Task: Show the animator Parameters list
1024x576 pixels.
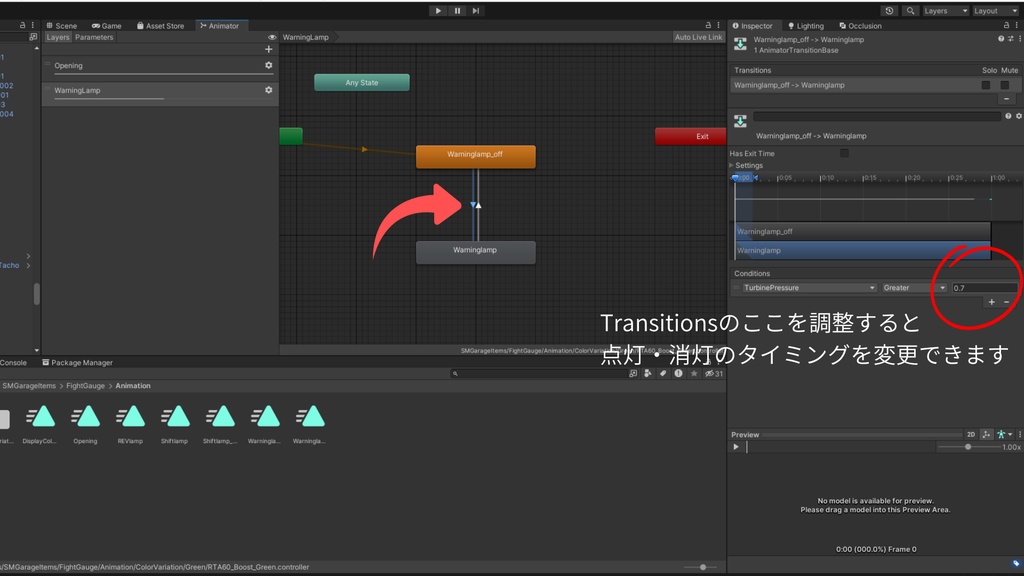Action: [x=94, y=37]
